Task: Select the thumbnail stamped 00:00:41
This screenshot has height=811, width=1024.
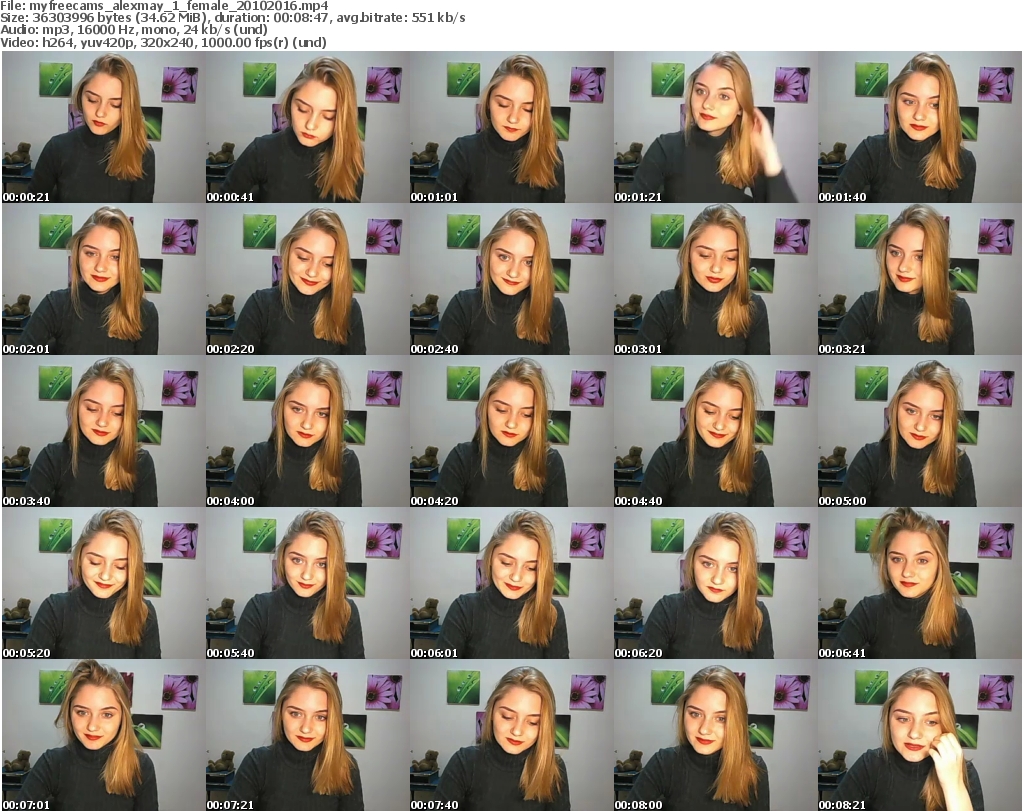Action: click(308, 127)
